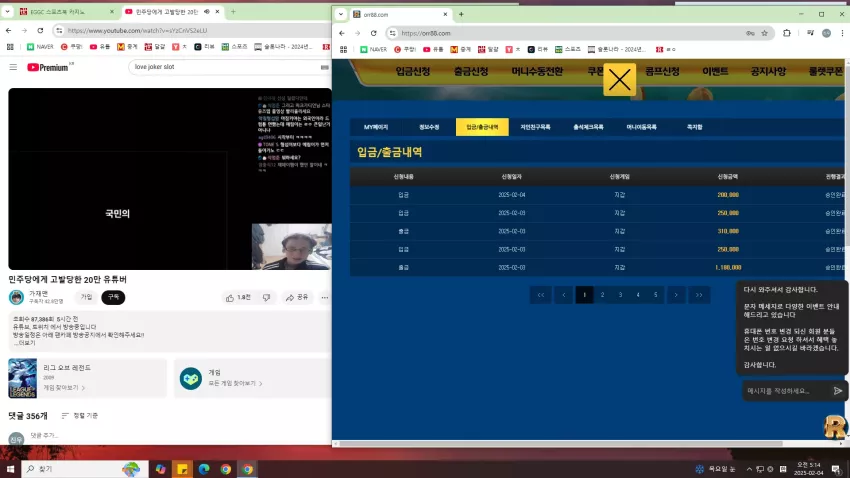
Task: Go to page 2 of transaction history
Action: (x=602, y=295)
